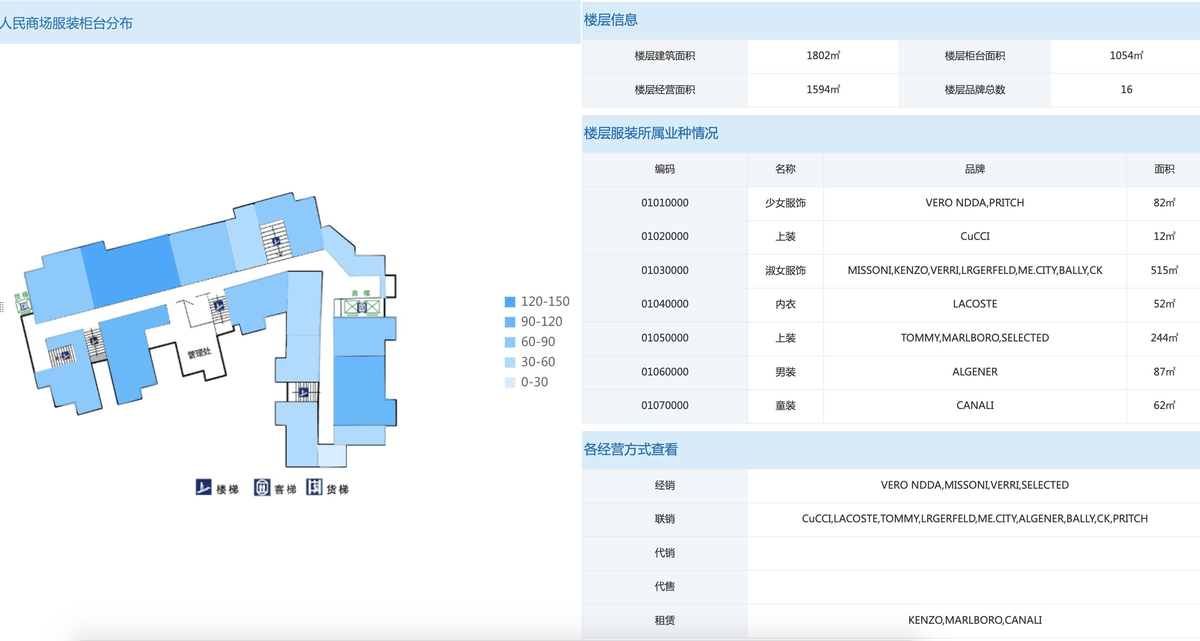Click the 代售 business mode label

coord(665,587)
